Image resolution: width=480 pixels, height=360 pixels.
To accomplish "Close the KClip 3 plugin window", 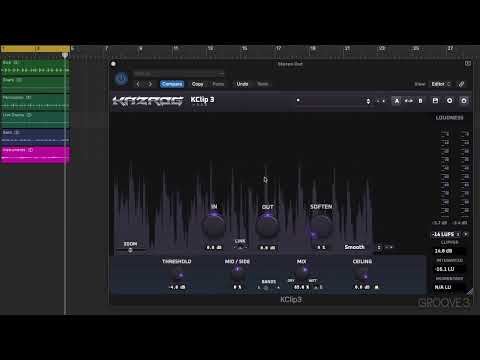I will click(113, 64).
